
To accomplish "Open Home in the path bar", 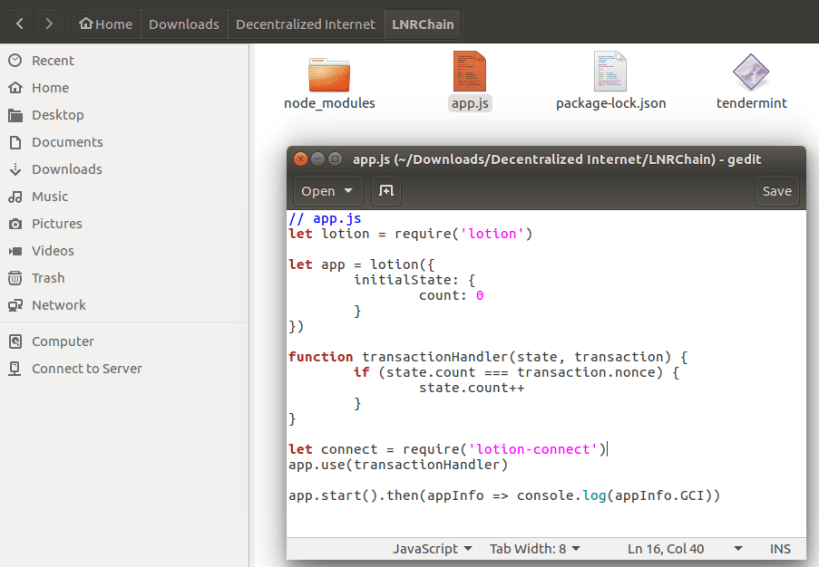I will 106,24.
